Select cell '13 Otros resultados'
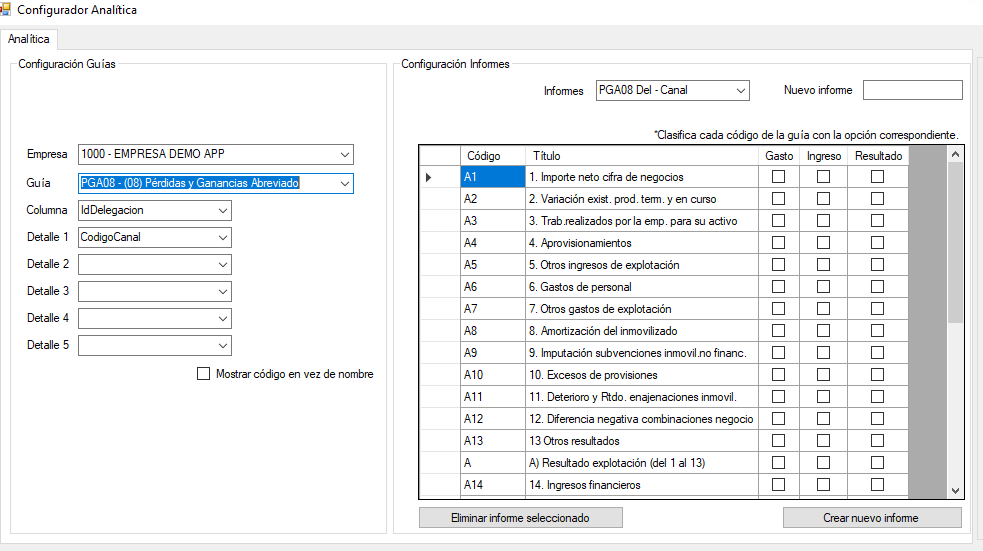Screen dimensions: 983x551 click(x=642, y=441)
